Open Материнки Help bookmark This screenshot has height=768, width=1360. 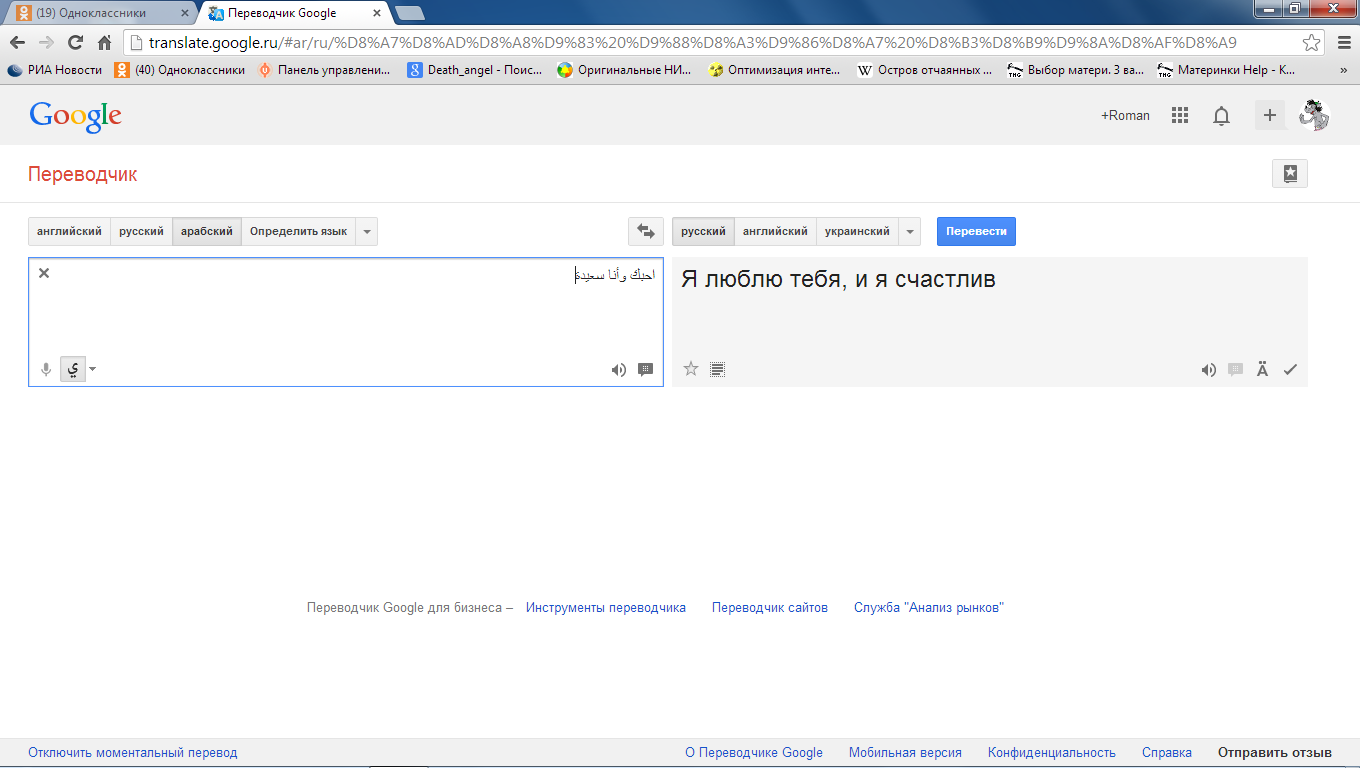point(1225,70)
